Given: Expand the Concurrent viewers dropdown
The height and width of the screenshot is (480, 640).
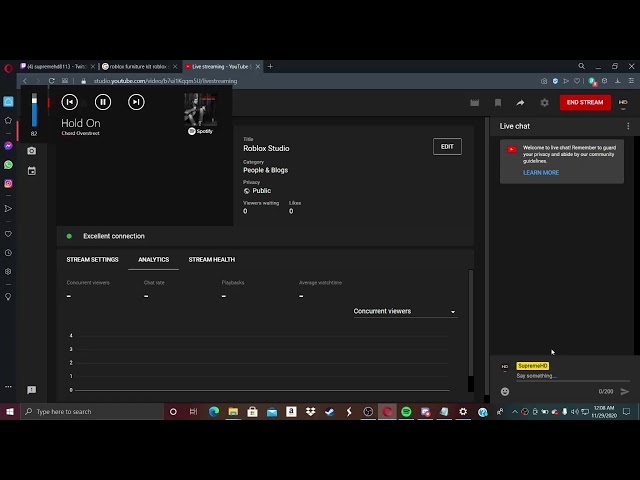Looking at the screenshot, I should [x=405, y=311].
